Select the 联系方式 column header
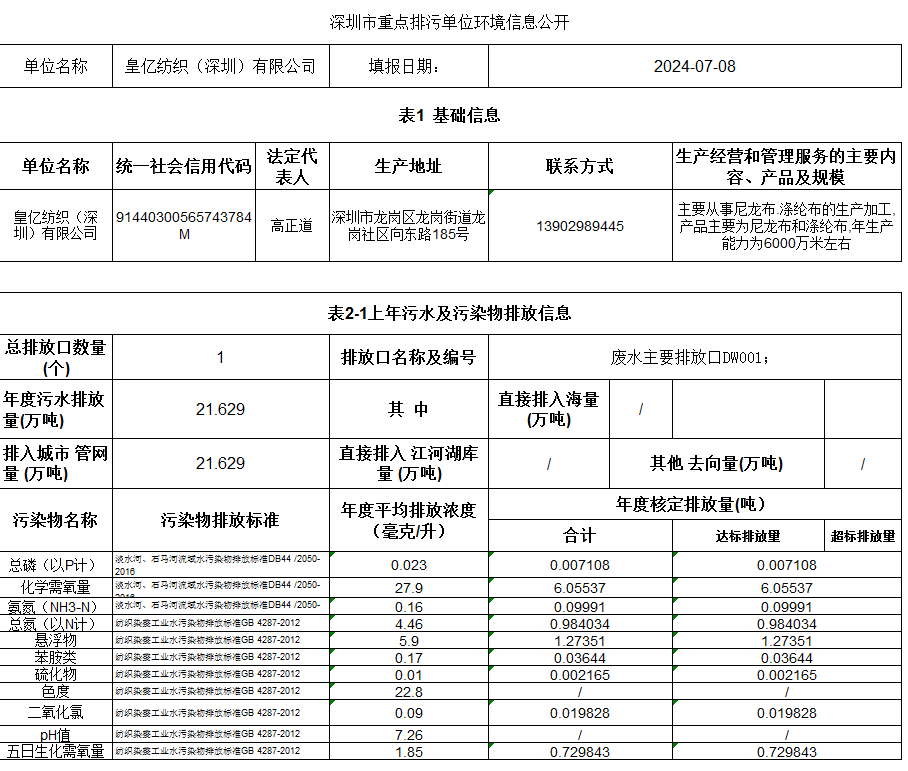Viewport: 908px width, 771px height. tap(580, 166)
